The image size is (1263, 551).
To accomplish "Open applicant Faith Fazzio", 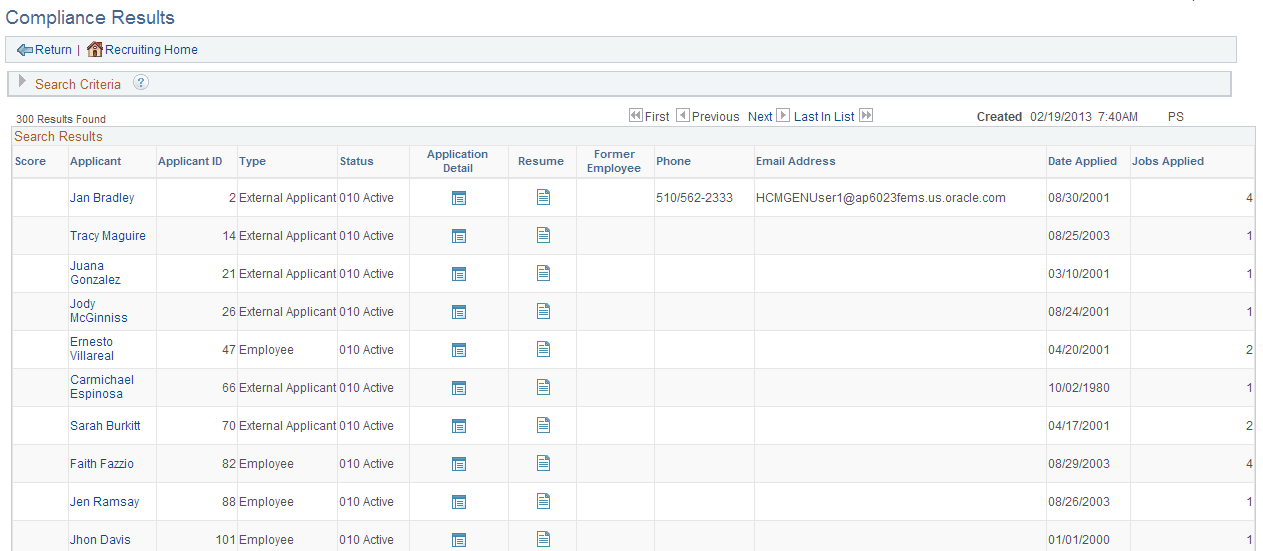I will pos(102,464).
